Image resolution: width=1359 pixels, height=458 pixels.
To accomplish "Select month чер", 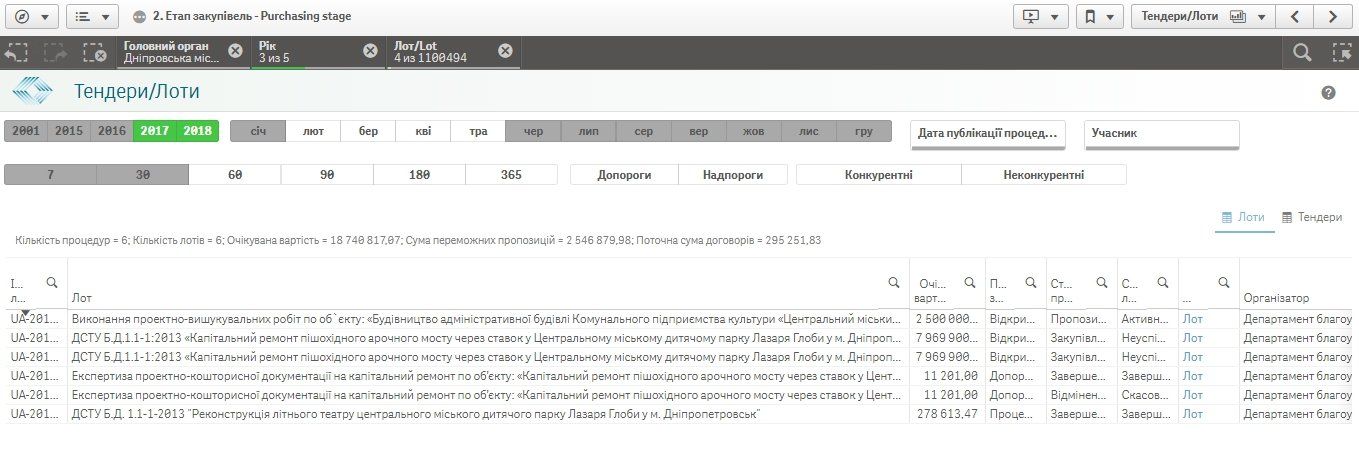I will point(533,131).
